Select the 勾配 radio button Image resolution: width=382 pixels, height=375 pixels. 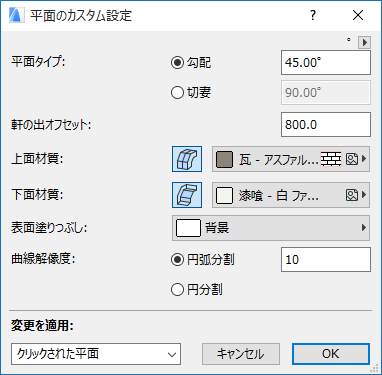coord(177,62)
